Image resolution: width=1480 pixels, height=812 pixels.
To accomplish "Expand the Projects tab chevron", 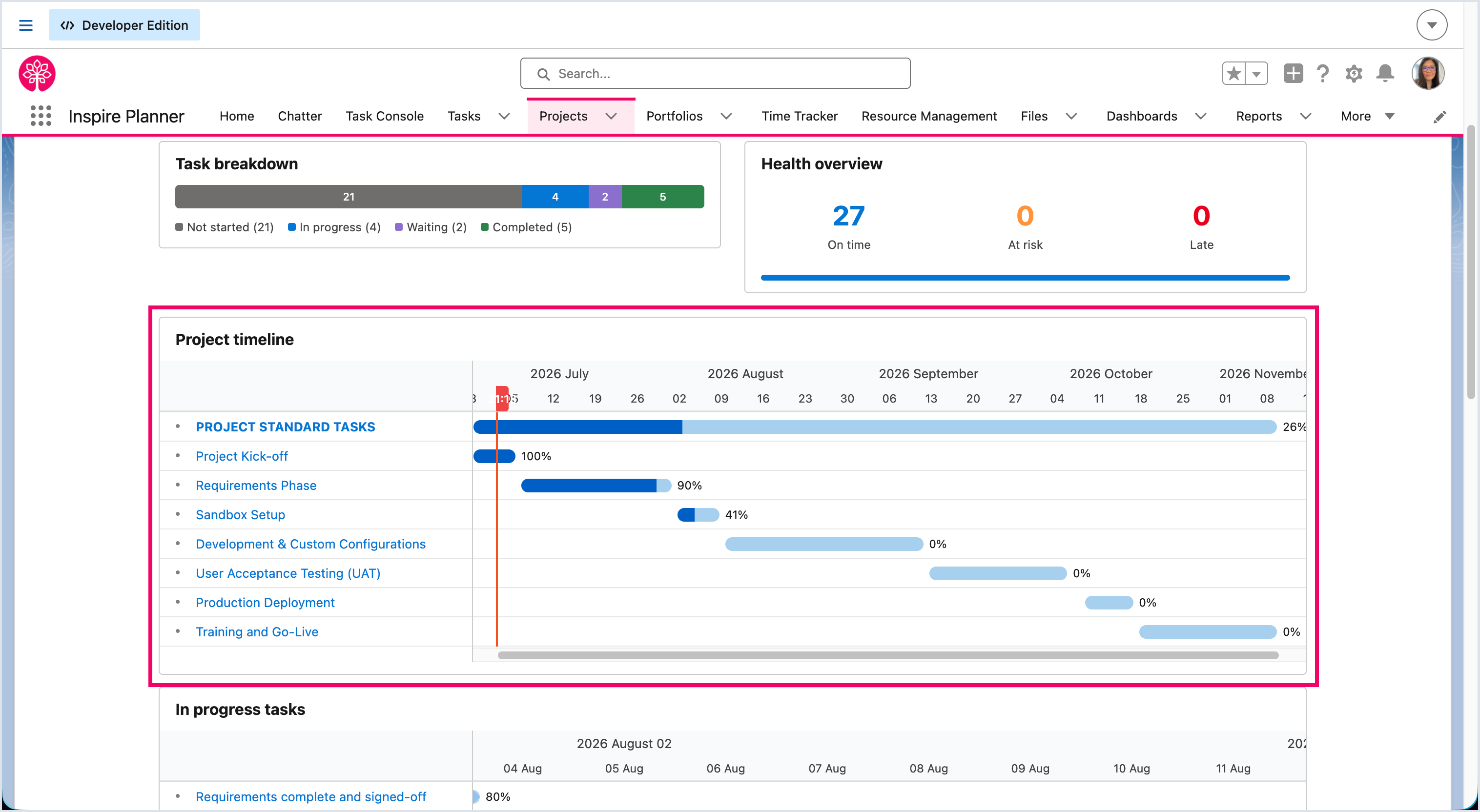I will (x=611, y=116).
